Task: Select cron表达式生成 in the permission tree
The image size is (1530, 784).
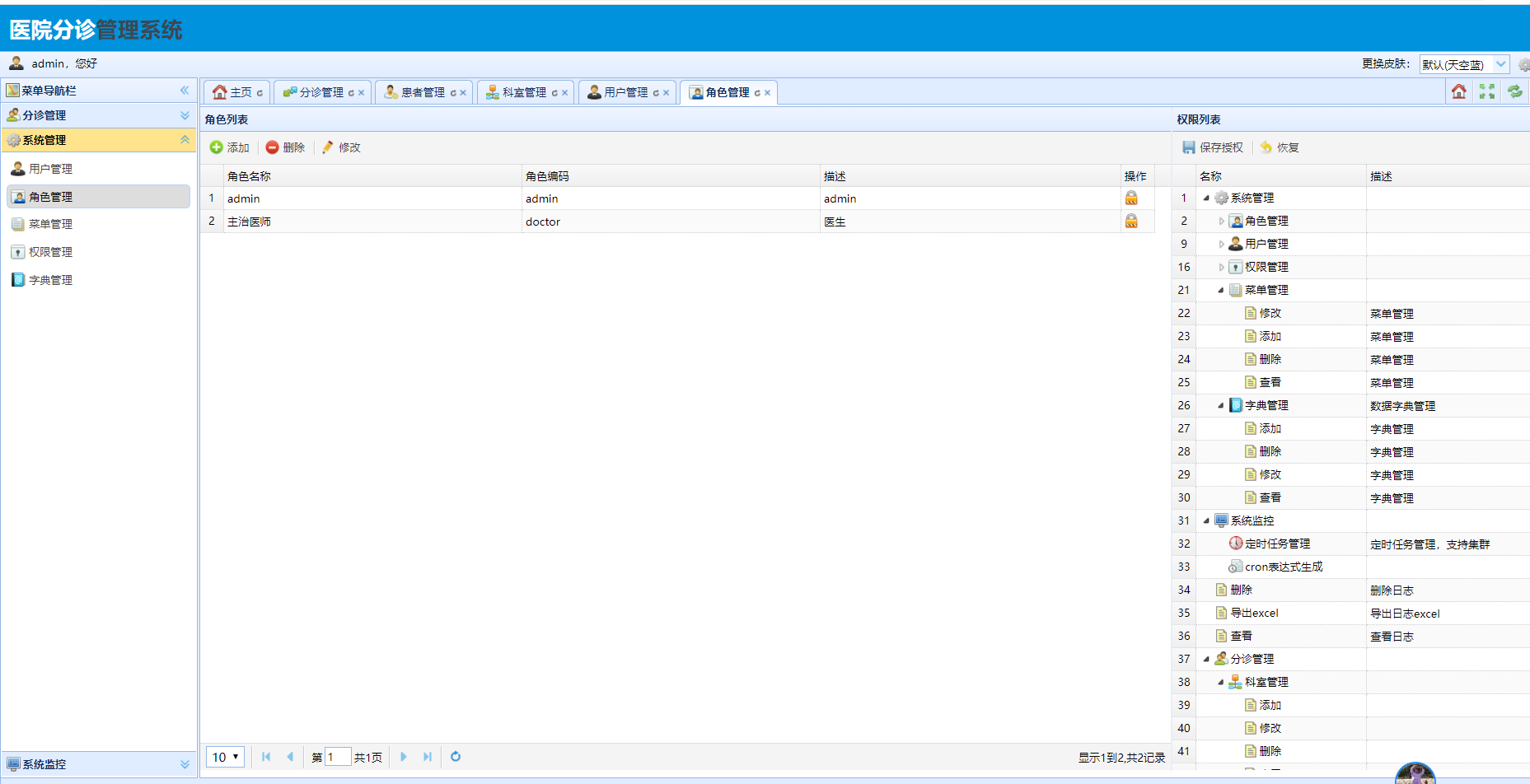Action: (1284, 567)
